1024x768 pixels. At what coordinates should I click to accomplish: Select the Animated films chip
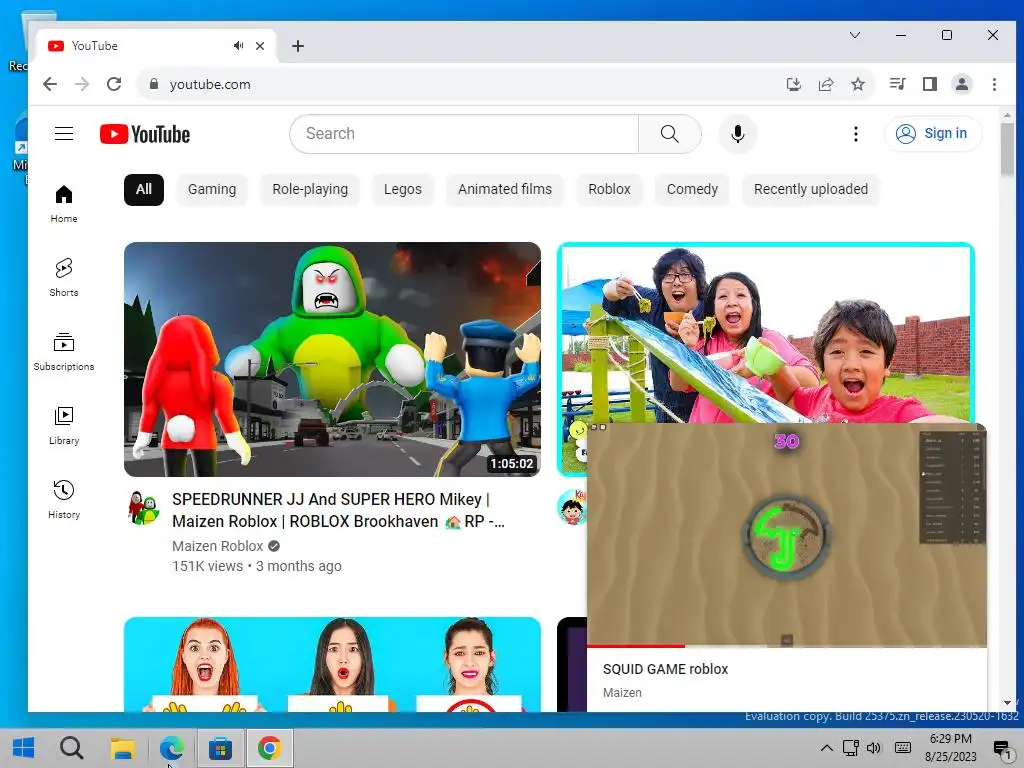(505, 189)
